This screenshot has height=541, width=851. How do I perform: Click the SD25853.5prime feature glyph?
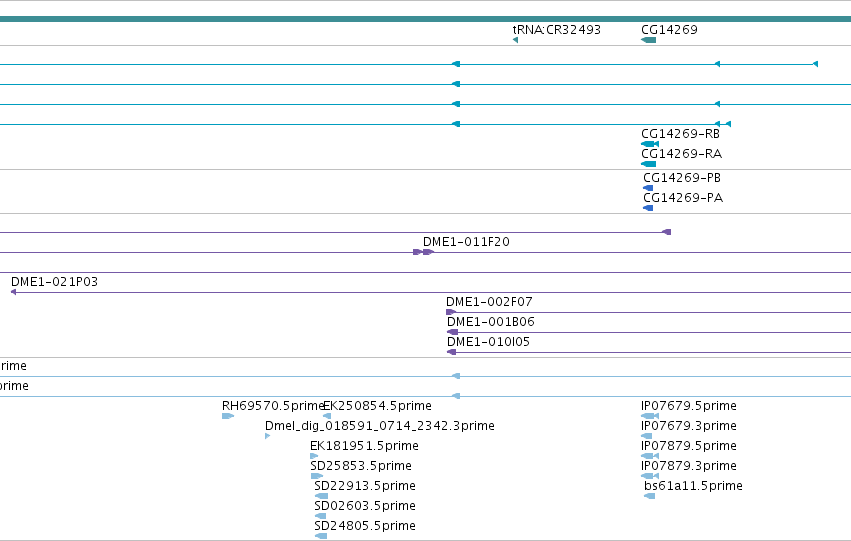[x=316, y=477]
